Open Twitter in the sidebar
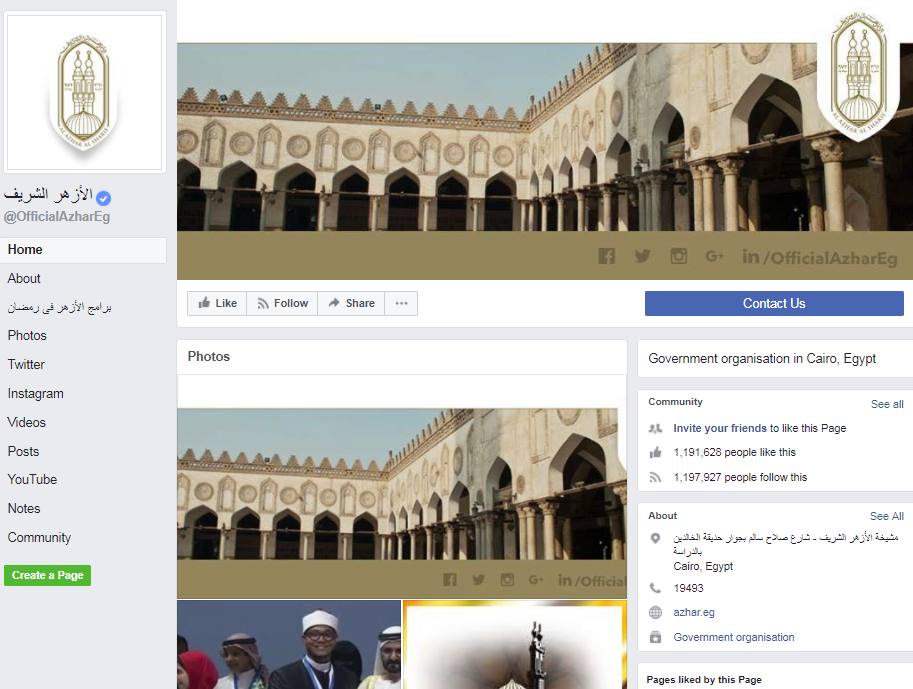 26,365
